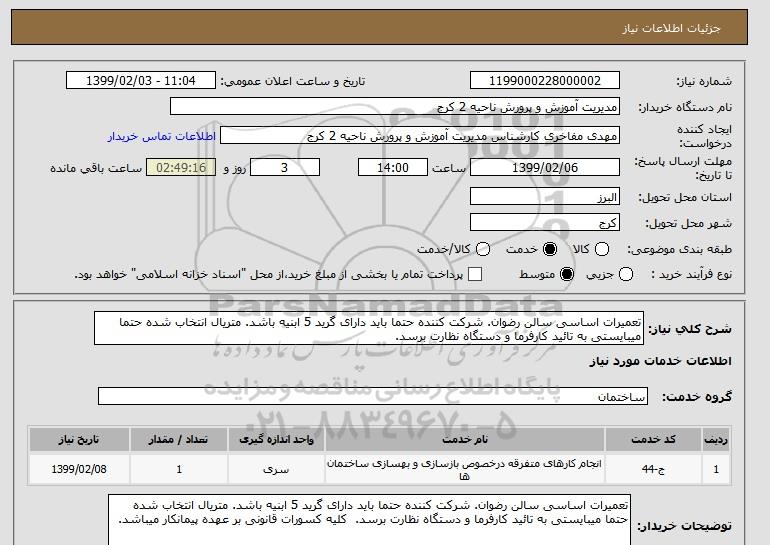770x545 pixels.
Task: Click the deadline hour field 14:00
Action: (x=393, y=167)
